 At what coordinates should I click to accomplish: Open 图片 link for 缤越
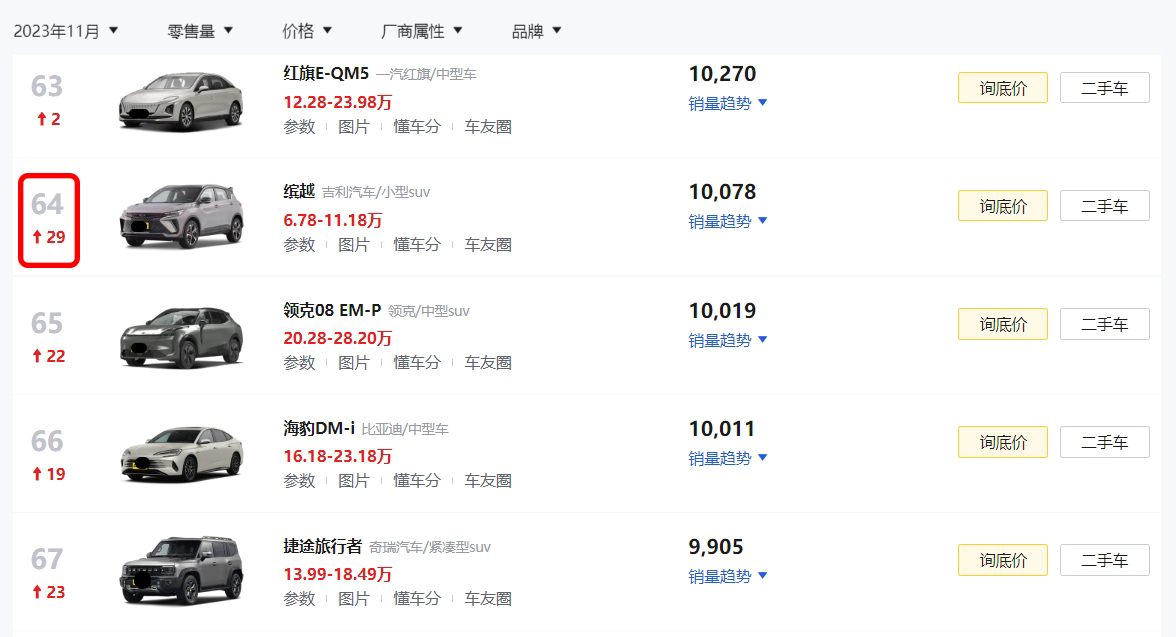point(354,245)
